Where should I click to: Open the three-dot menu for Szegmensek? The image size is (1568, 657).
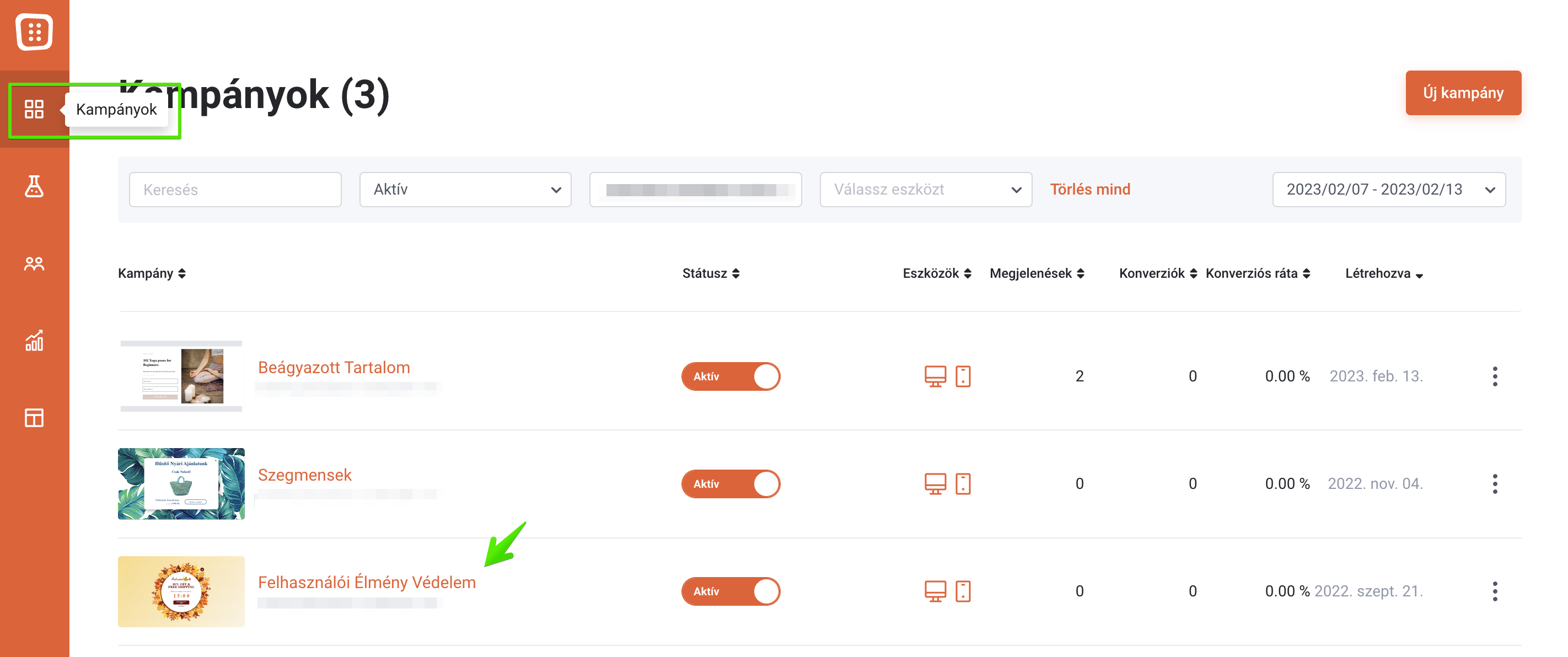[1495, 484]
